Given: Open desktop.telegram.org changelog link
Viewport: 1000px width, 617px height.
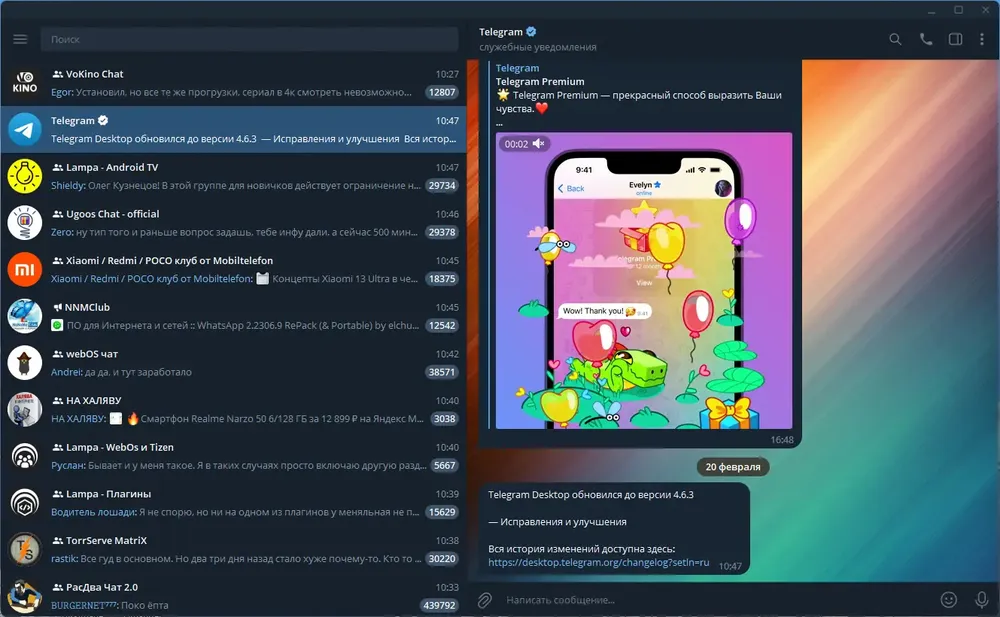Looking at the screenshot, I should pyautogui.click(x=598, y=562).
